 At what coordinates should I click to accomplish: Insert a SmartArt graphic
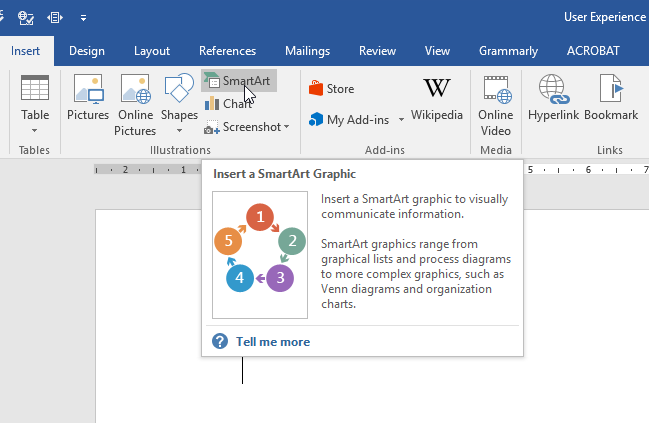click(x=239, y=81)
